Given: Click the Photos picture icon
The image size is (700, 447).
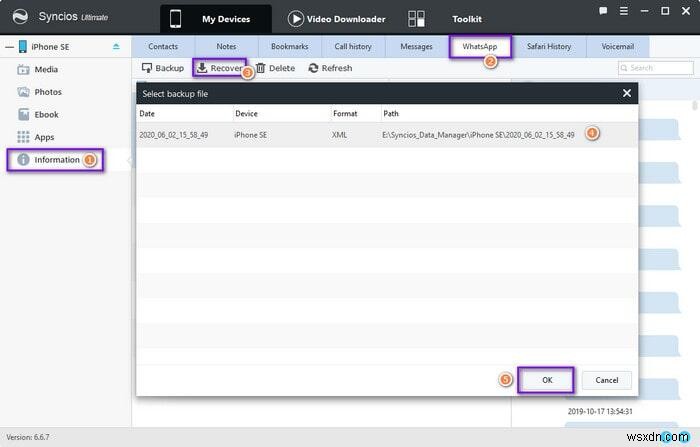Looking at the screenshot, I should [23, 92].
